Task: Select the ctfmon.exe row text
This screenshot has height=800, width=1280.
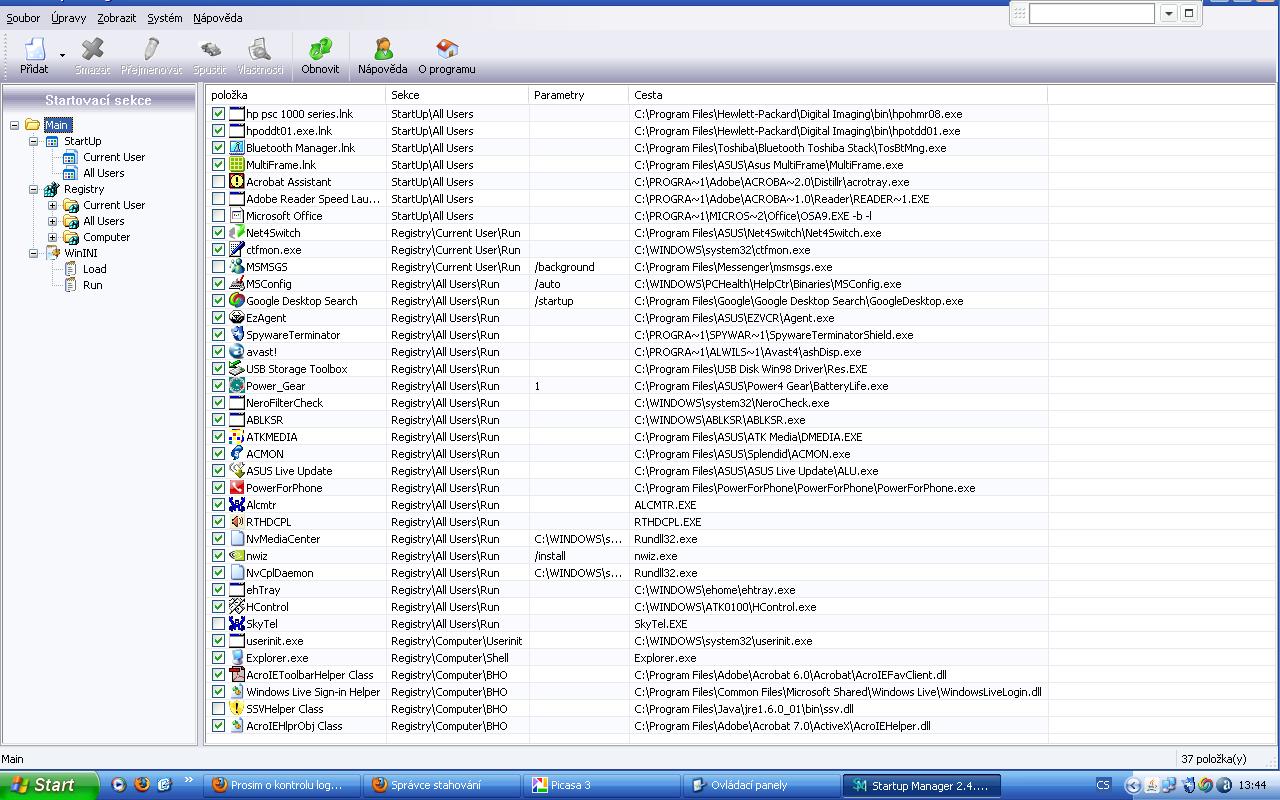Action: pos(273,250)
